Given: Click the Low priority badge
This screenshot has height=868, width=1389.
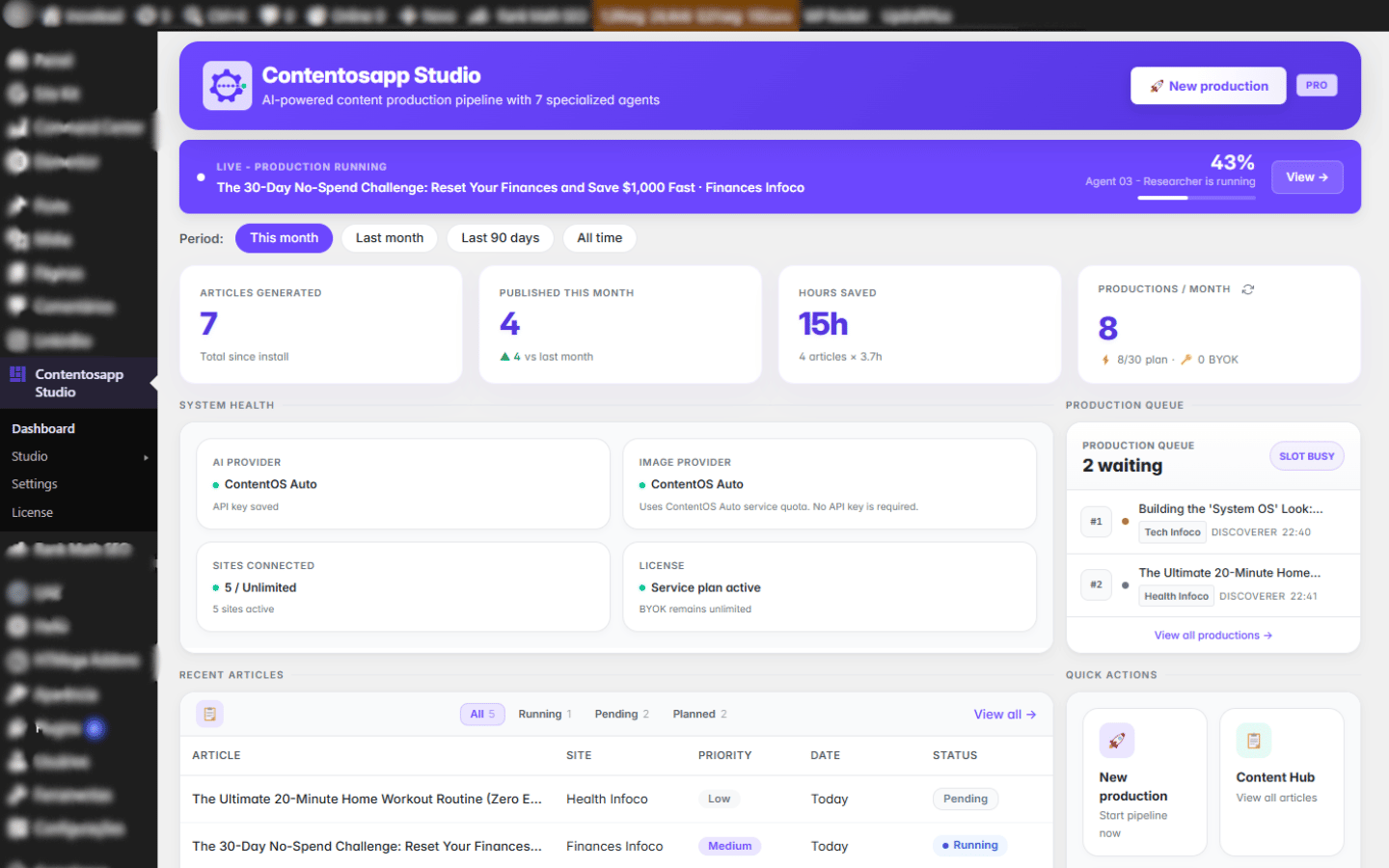Looking at the screenshot, I should (x=719, y=799).
